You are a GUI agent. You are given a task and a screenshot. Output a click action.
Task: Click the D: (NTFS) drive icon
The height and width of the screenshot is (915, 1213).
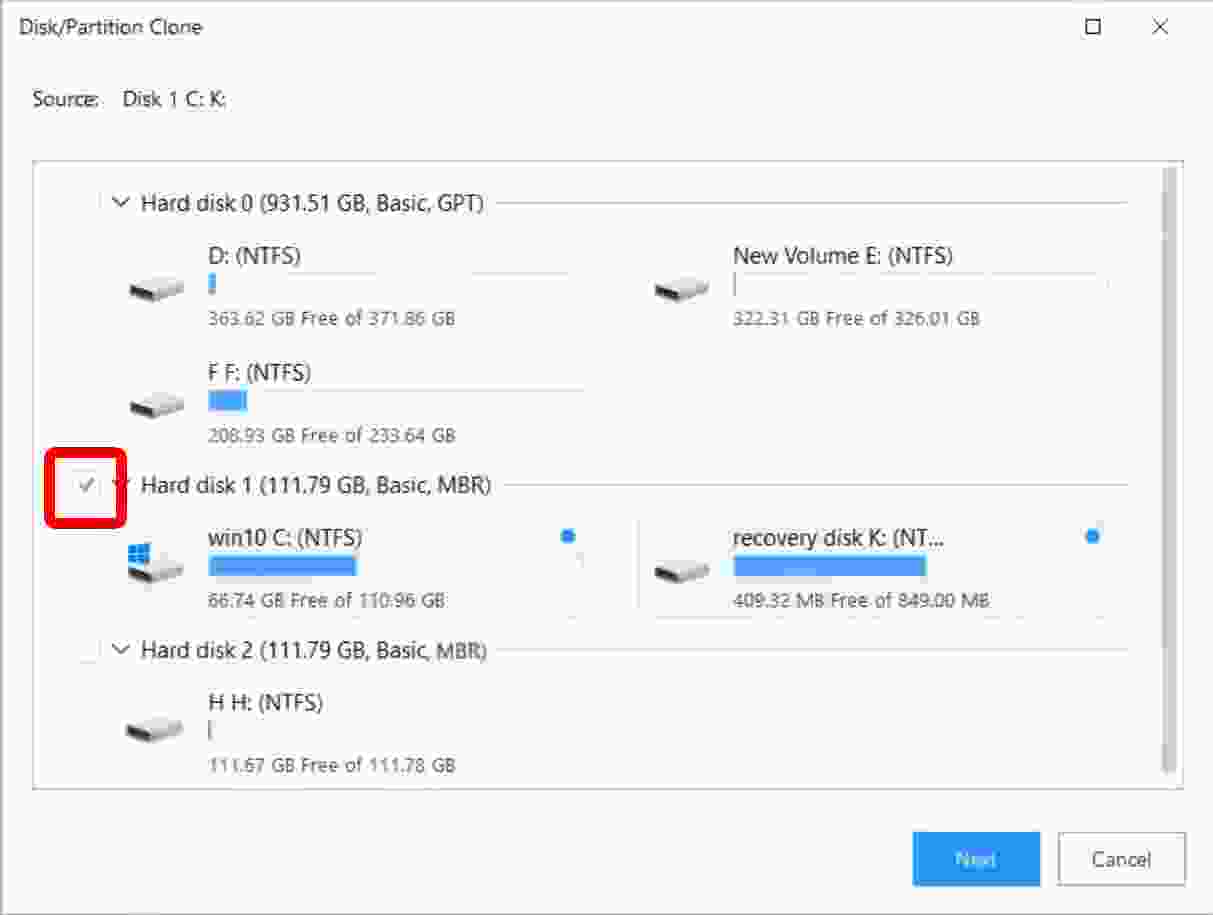tap(157, 289)
